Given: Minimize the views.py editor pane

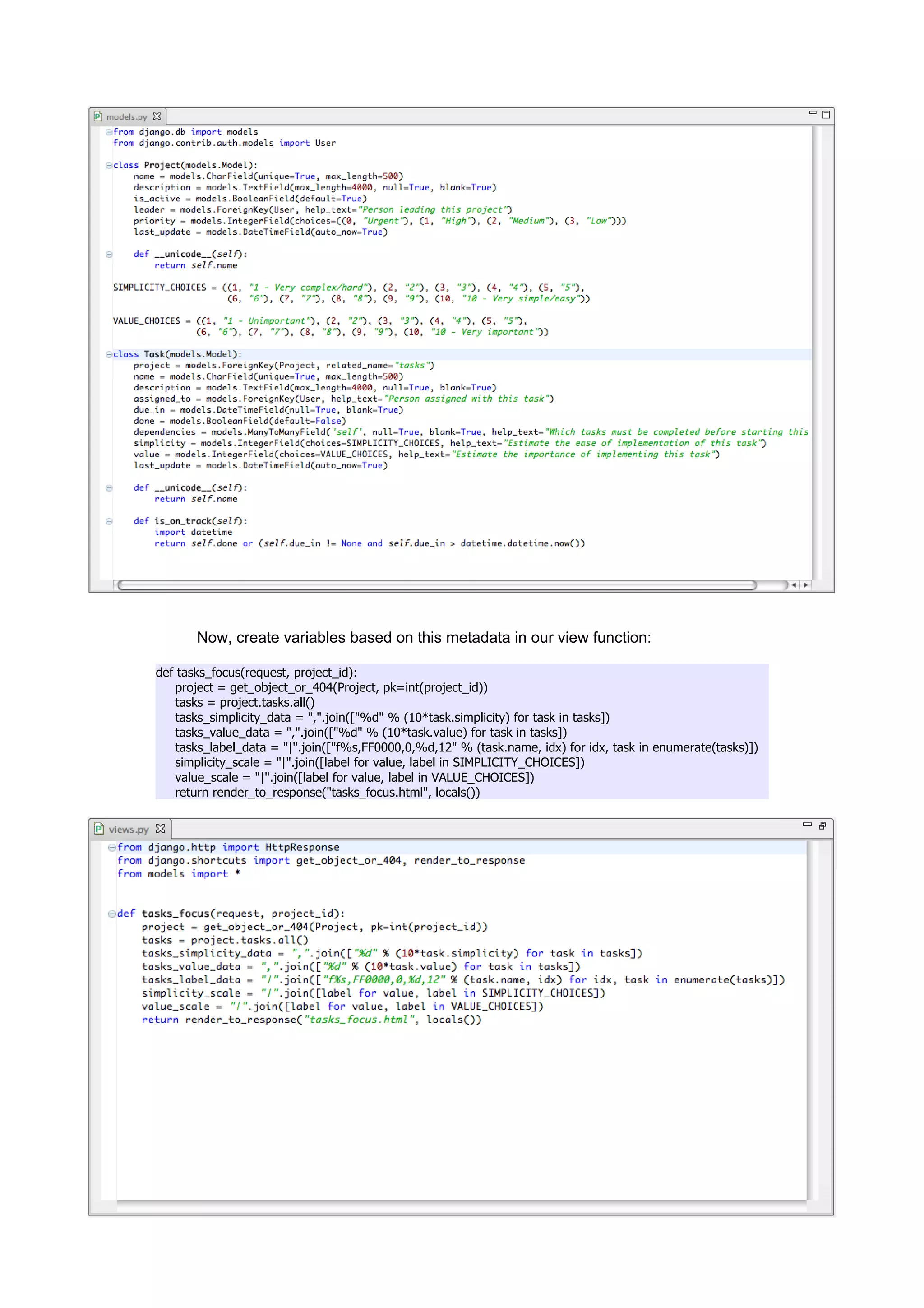Looking at the screenshot, I should [x=807, y=824].
